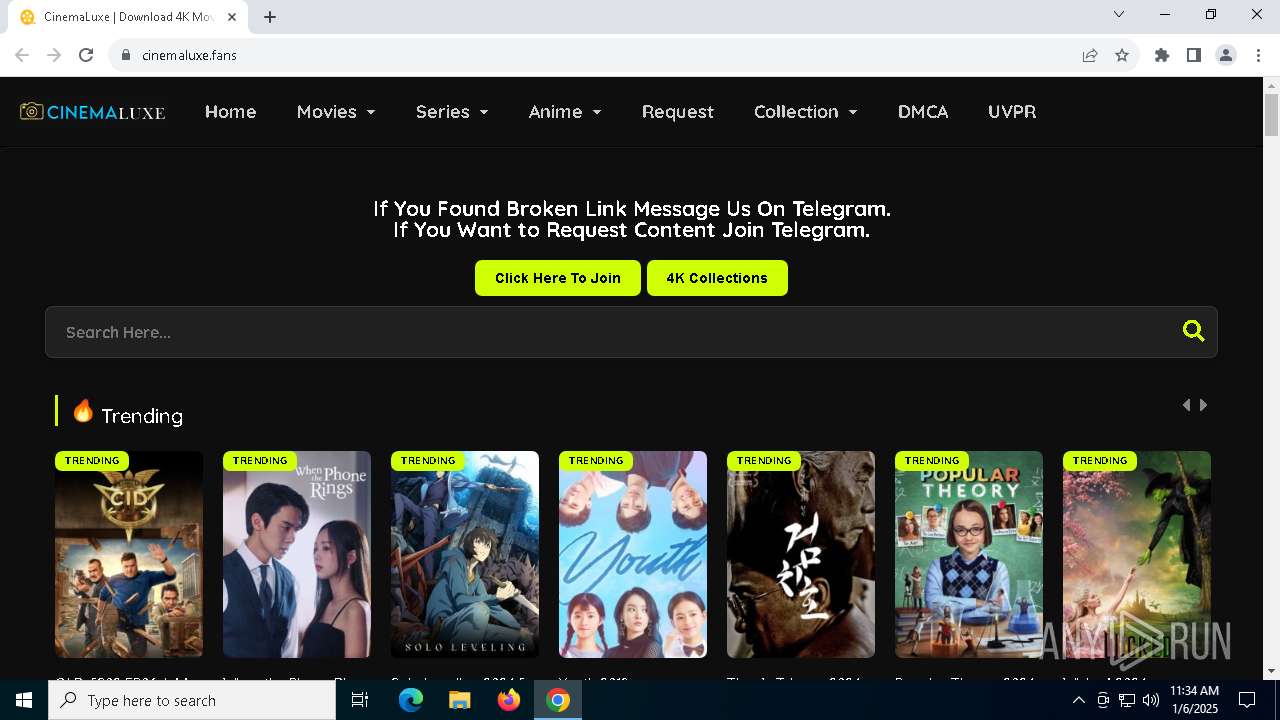
Task: View site information lock icon
Action: tap(126, 55)
